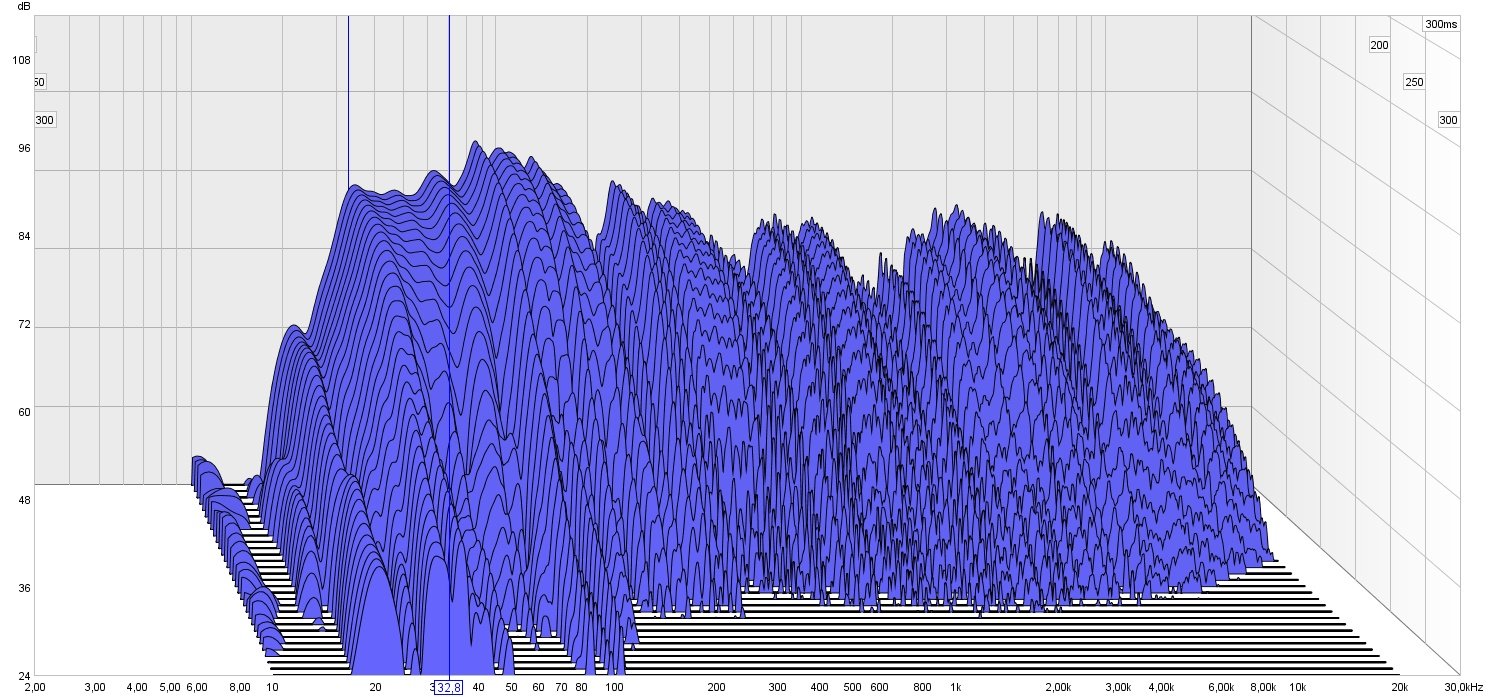The height and width of the screenshot is (697, 1494).
Task: Select the 60 dB axis value
Action: (x=21, y=411)
